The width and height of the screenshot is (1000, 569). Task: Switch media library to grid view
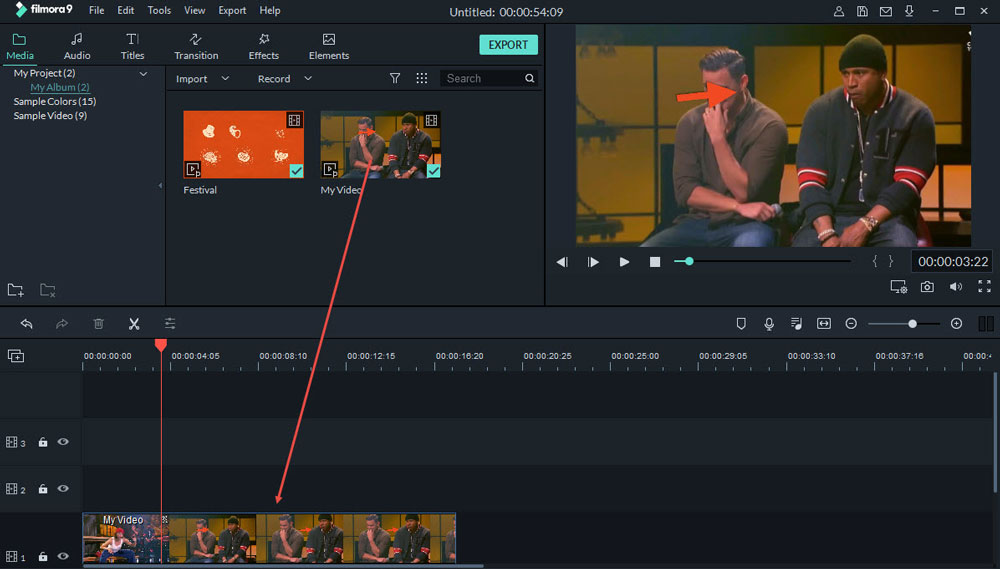pyautogui.click(x=422, y=78)
